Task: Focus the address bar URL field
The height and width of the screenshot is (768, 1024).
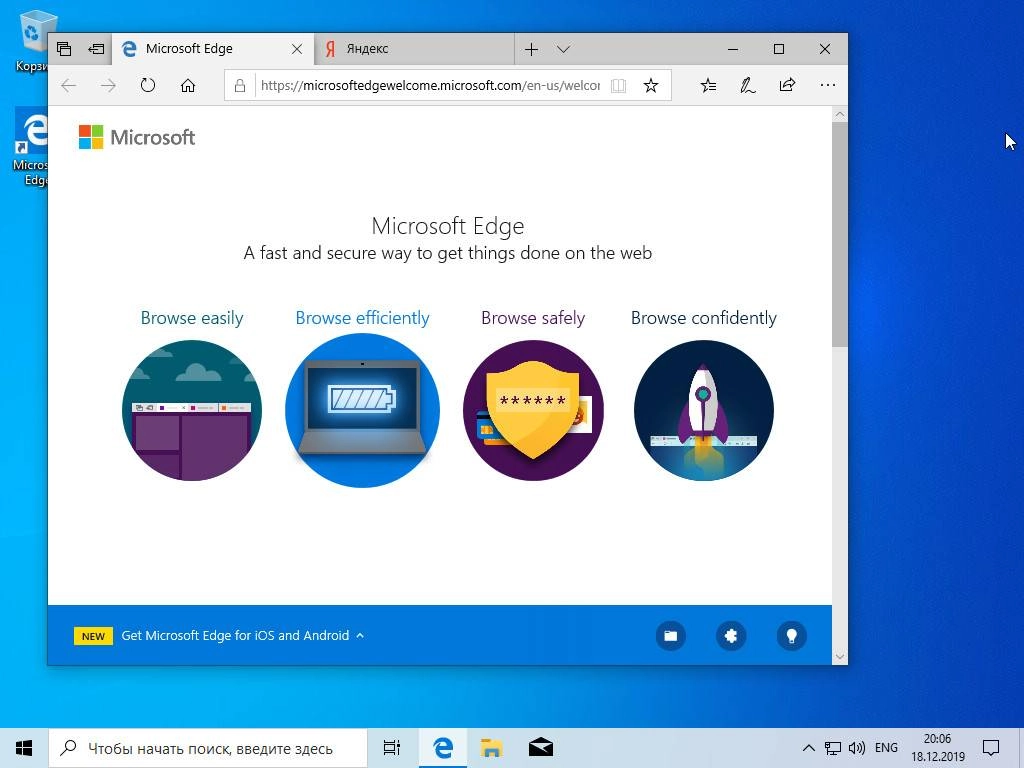Action: [430, 86]
